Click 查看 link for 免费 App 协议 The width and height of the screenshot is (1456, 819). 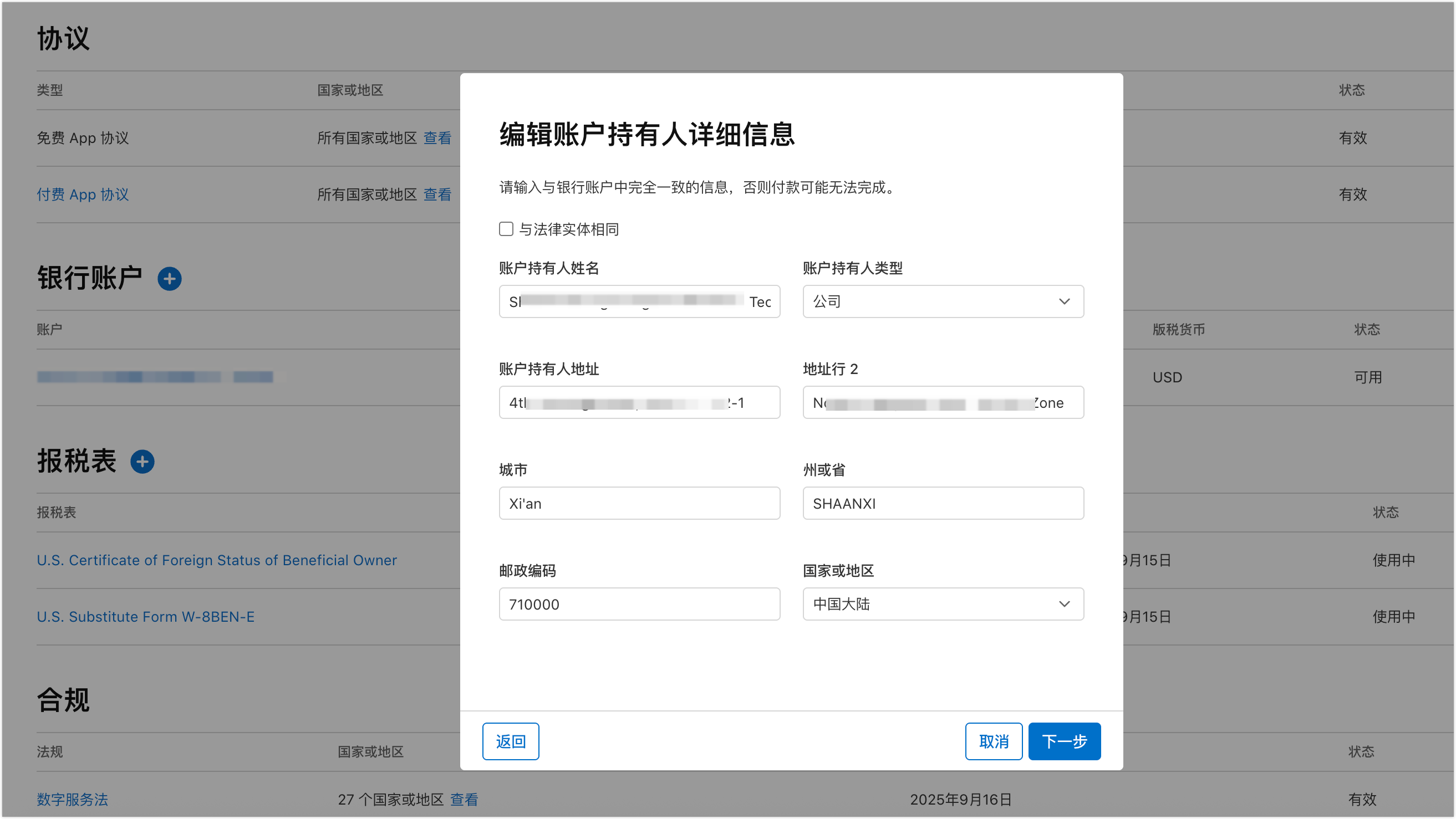437,138
